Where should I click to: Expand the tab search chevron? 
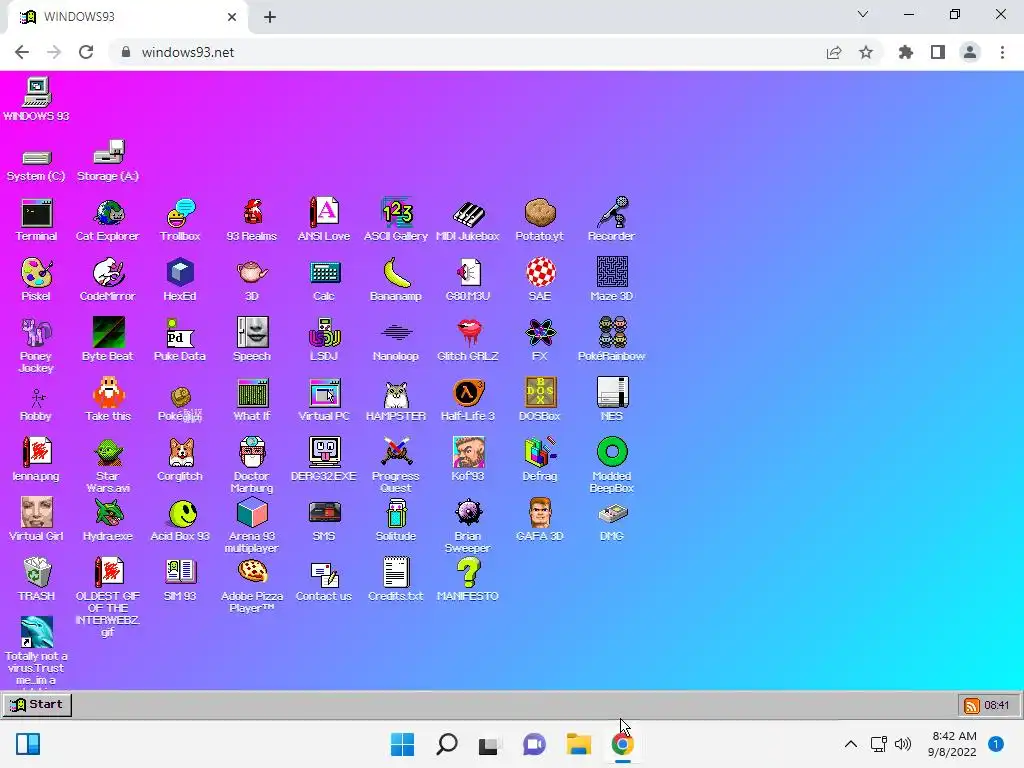[863, 14]
